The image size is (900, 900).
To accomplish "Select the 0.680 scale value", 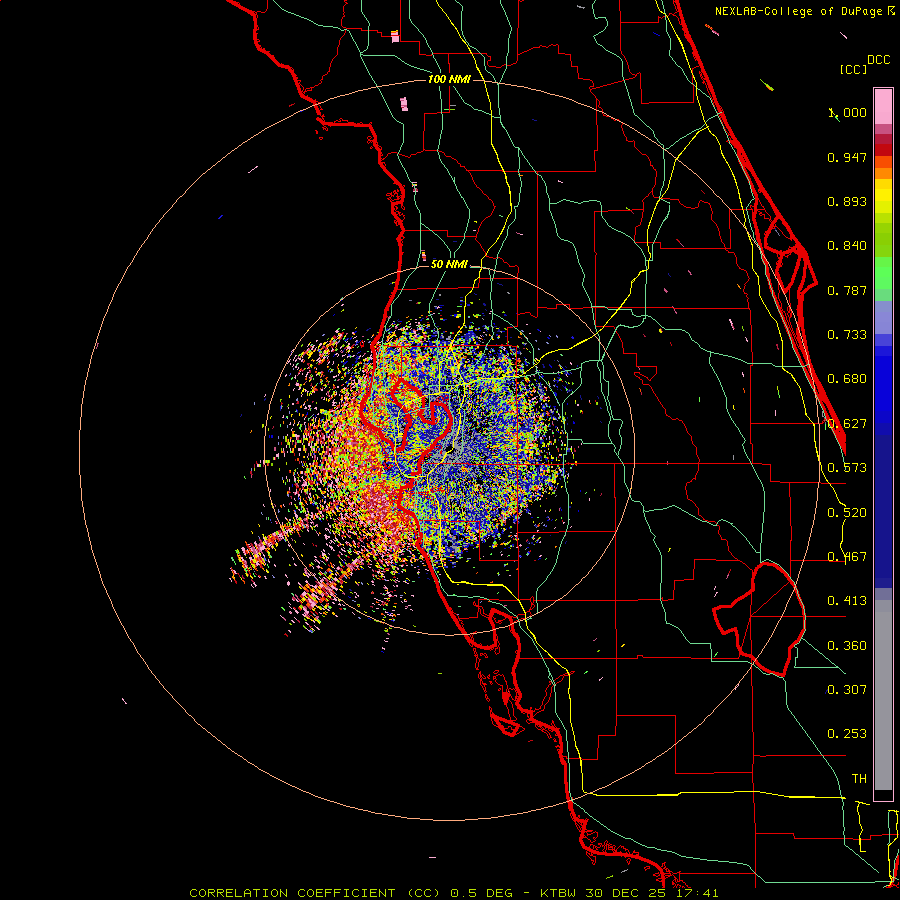I will click(x=847, y=379).
